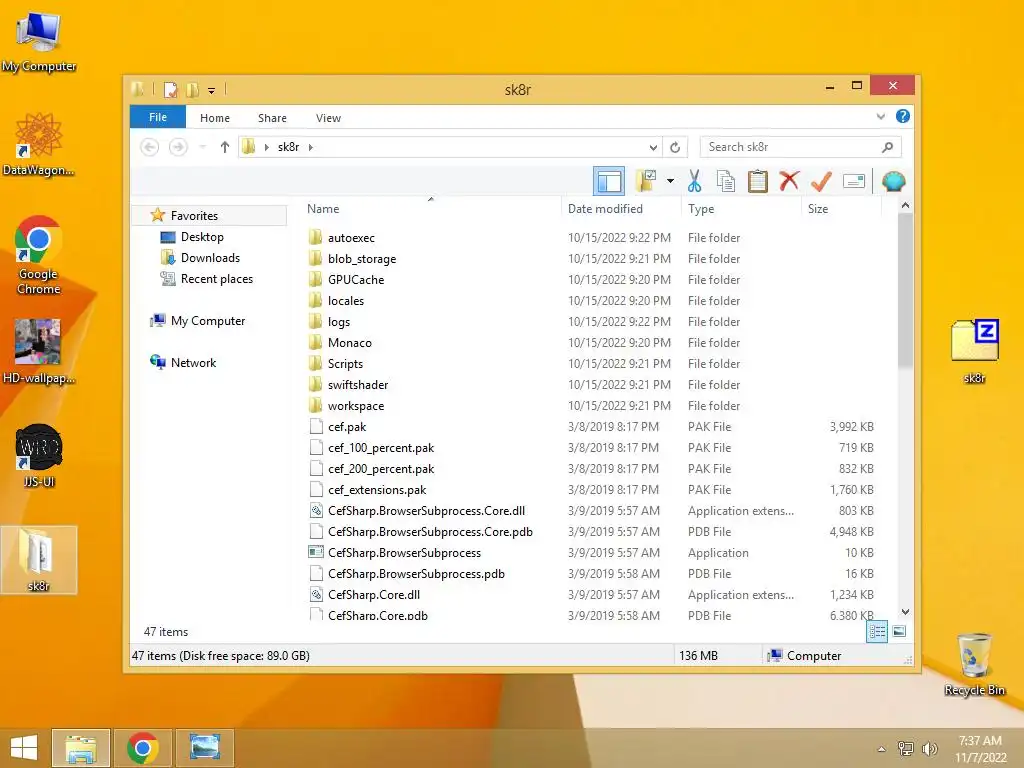Click the Search sk8r field
Viewport: 1024px width, 768px height.
pos(801,147)
